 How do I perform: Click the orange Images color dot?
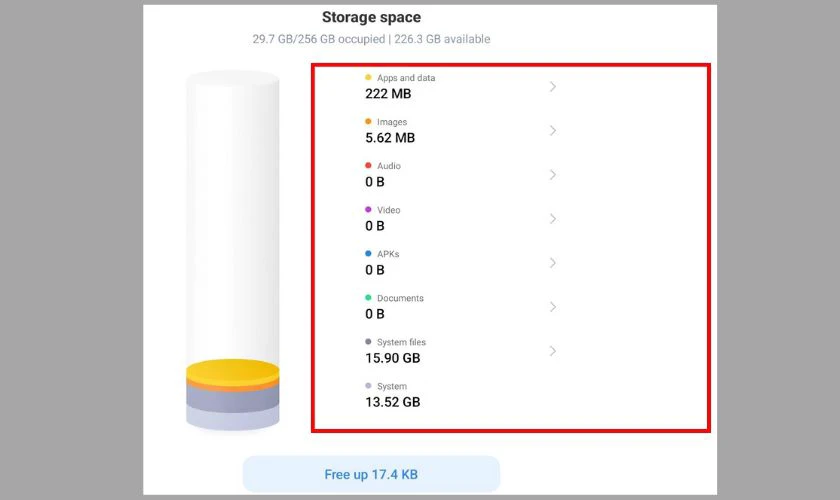pyautogui.click(x=368, y=121)
